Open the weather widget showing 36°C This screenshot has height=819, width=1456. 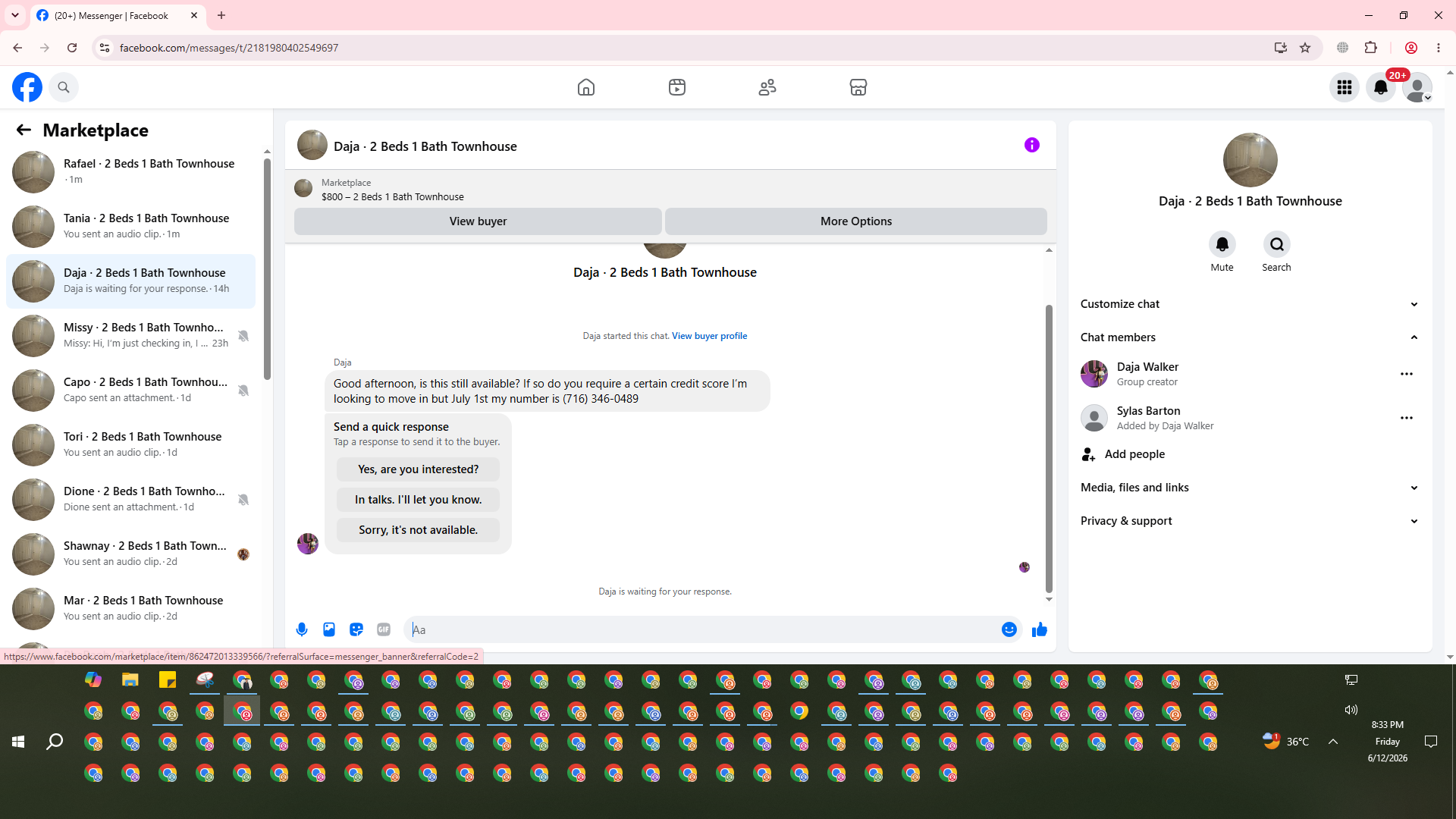pos(1285,741)
